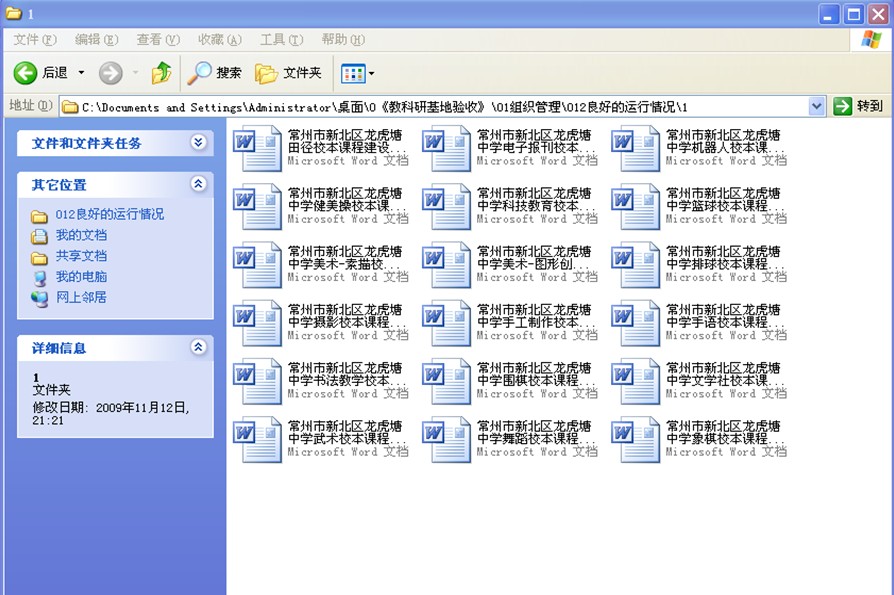Open the Views icon button
This screenshot has height=595, width=894.
click(x=353, y=74)
